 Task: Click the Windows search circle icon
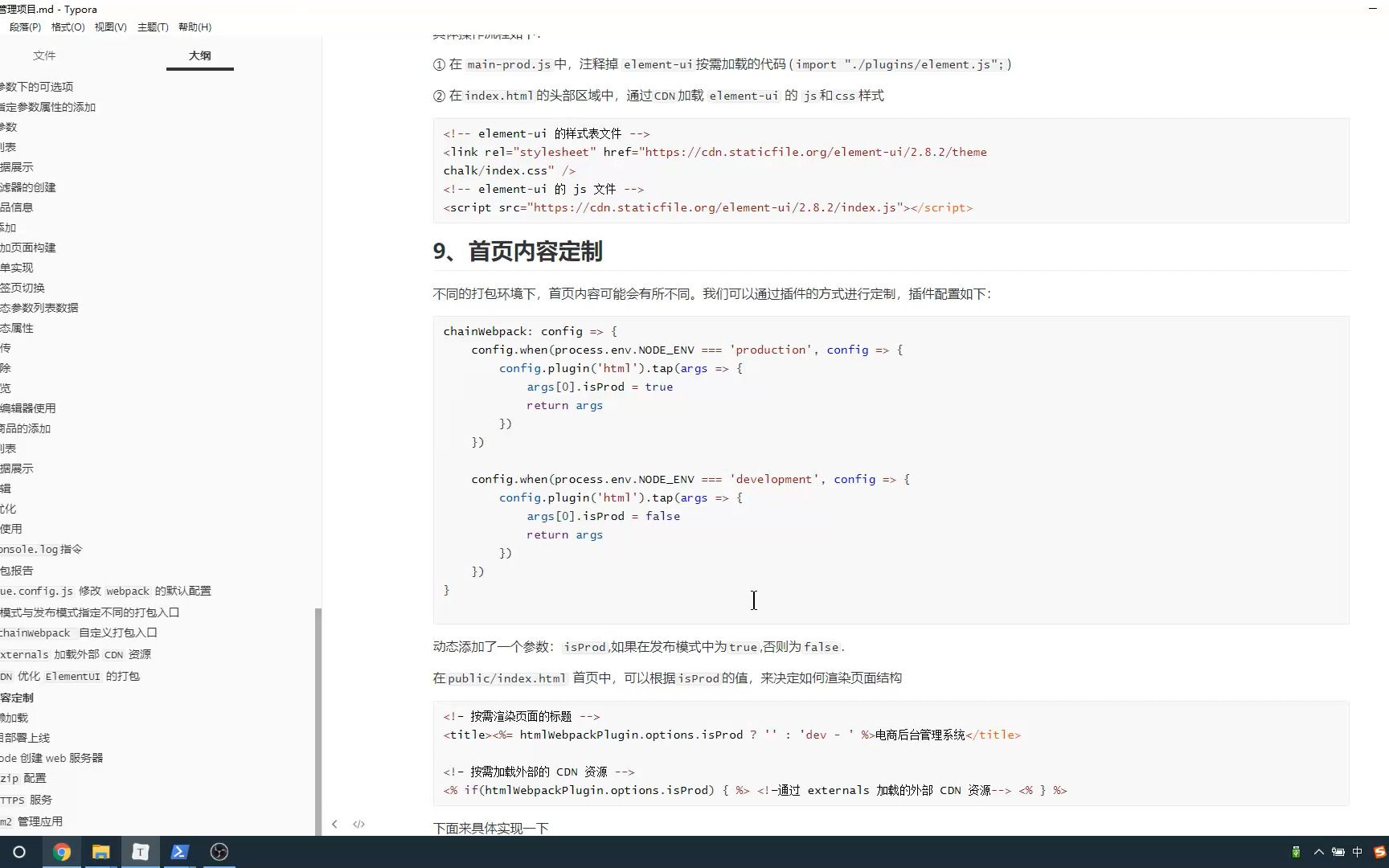click(x=19, y=852)
